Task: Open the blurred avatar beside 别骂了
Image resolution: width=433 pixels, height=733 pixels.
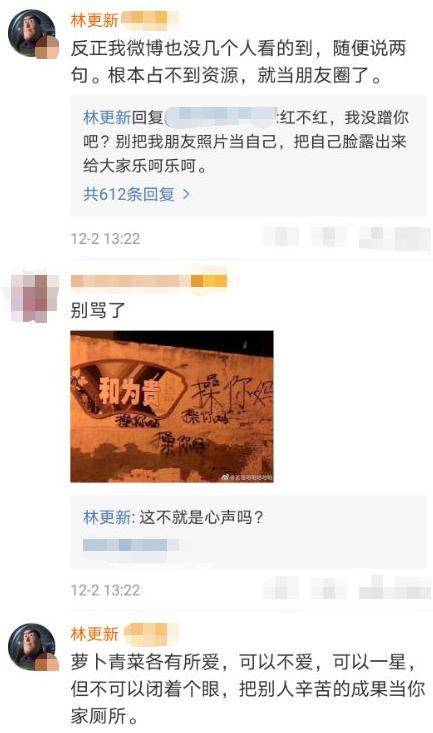Action: coord(34,299)
